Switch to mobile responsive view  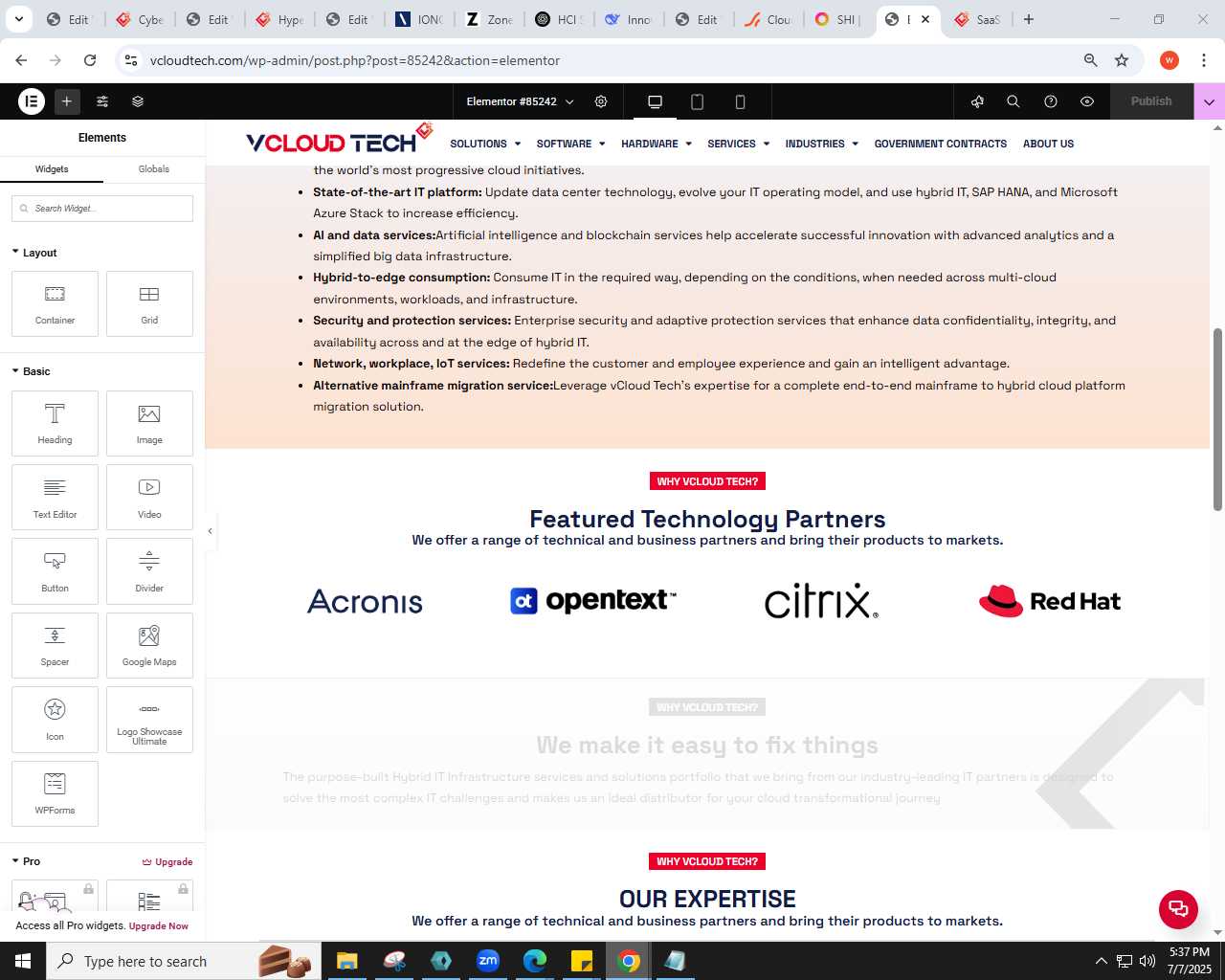740,101
